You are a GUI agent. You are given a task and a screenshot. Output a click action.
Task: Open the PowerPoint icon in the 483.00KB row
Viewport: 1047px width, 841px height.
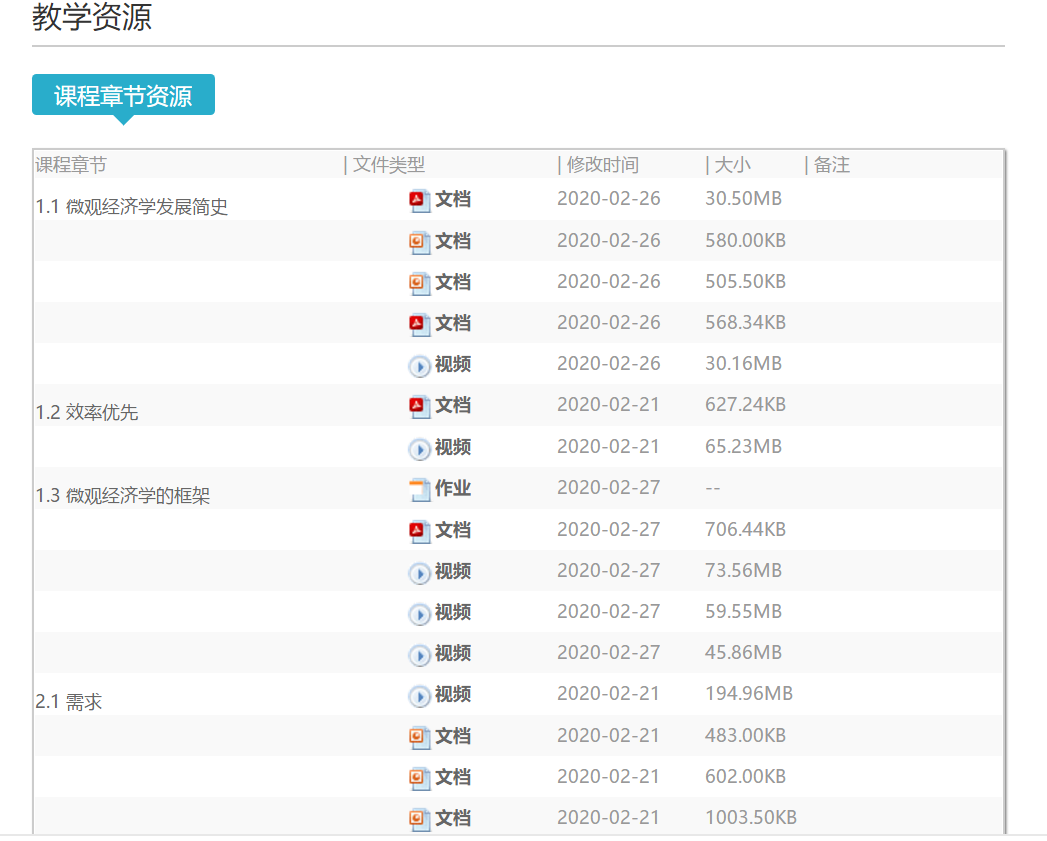[419, 737]
